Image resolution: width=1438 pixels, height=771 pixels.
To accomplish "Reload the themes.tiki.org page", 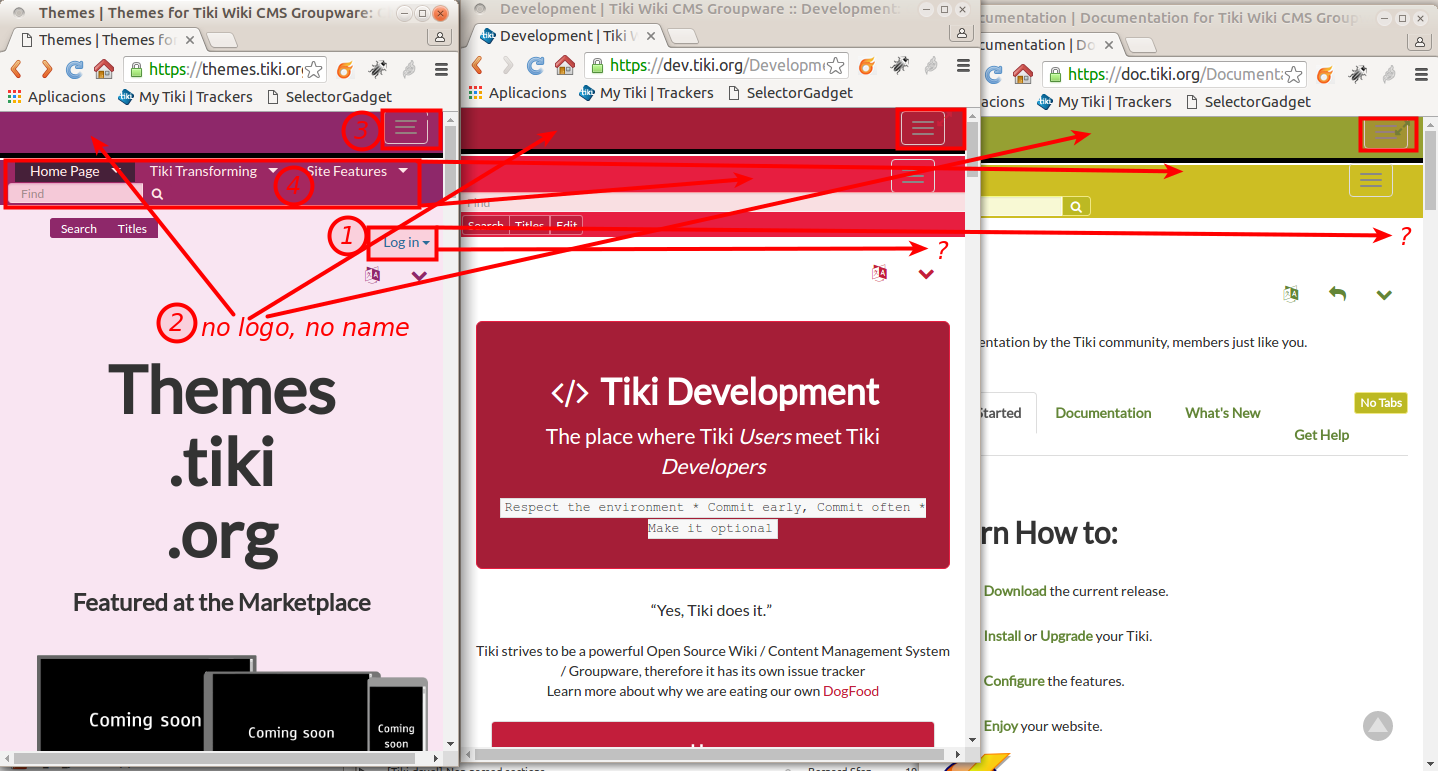I will [x=74, y=69].
